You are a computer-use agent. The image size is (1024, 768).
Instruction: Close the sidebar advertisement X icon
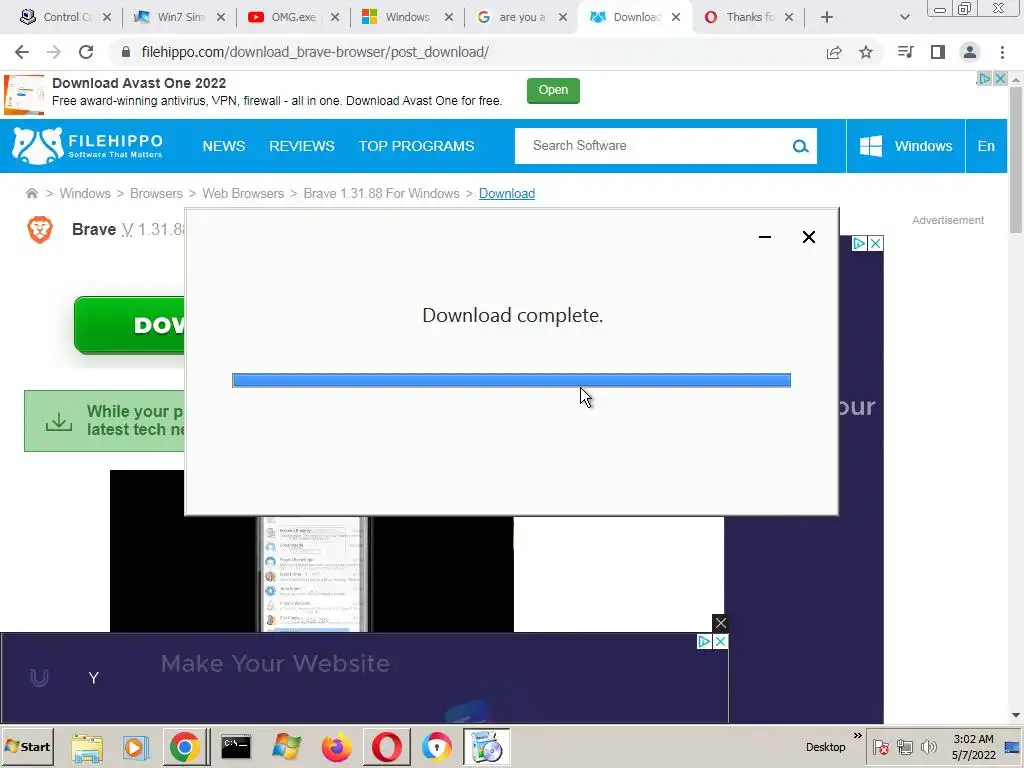[x=876, y=244]
